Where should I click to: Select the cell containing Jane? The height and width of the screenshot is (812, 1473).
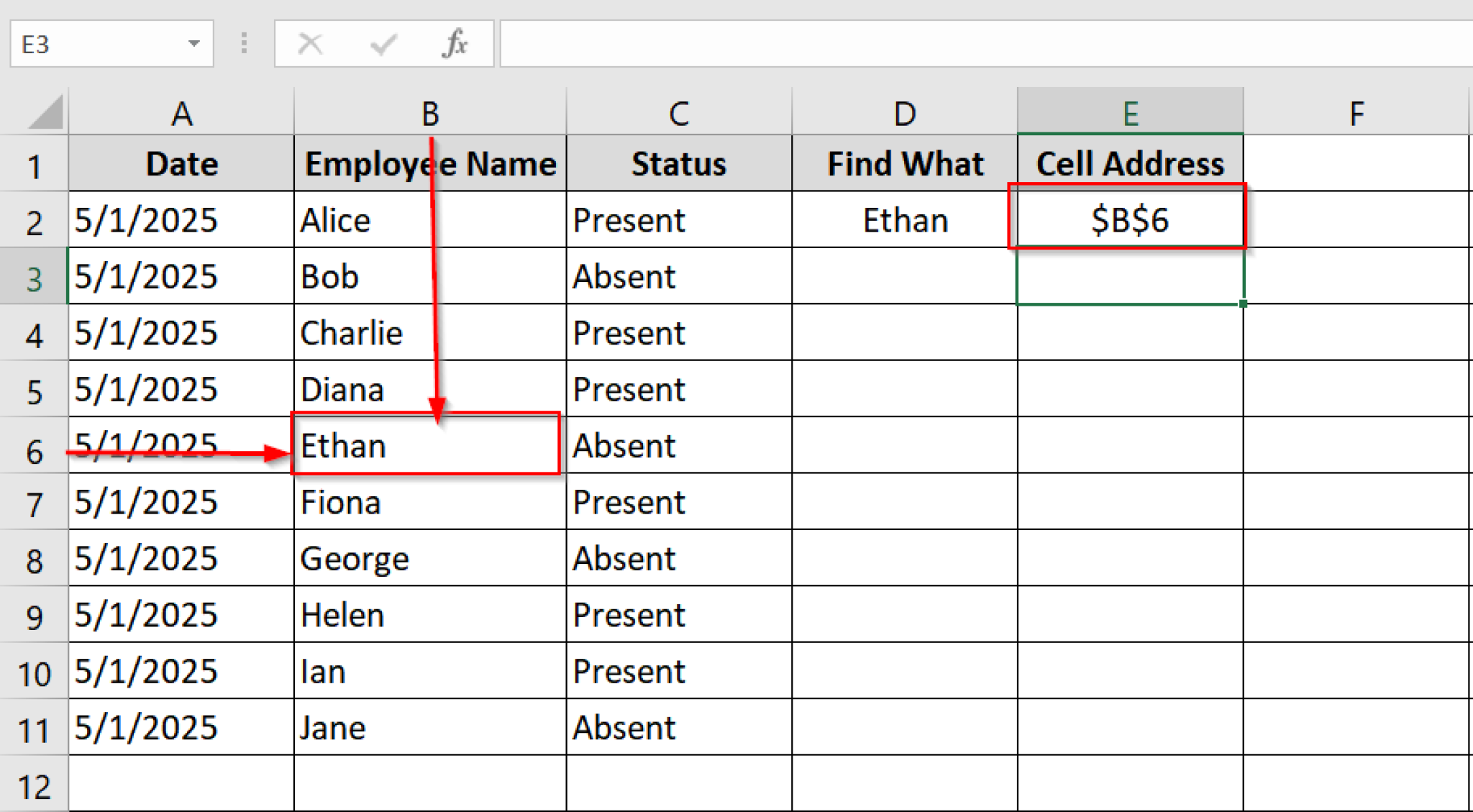pos(429,727)
